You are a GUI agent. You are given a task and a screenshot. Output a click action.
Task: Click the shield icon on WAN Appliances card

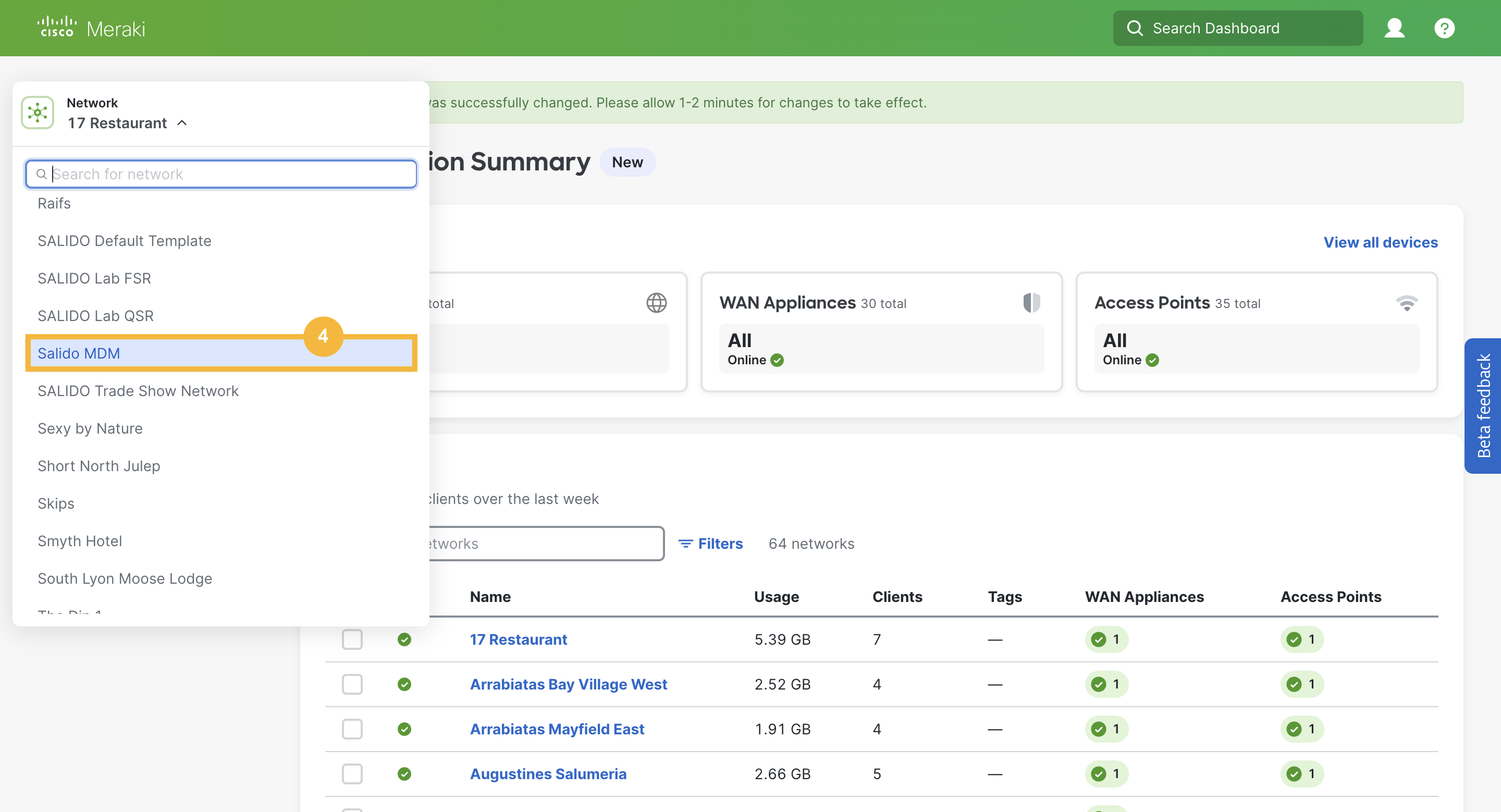tap(1031, 302)
